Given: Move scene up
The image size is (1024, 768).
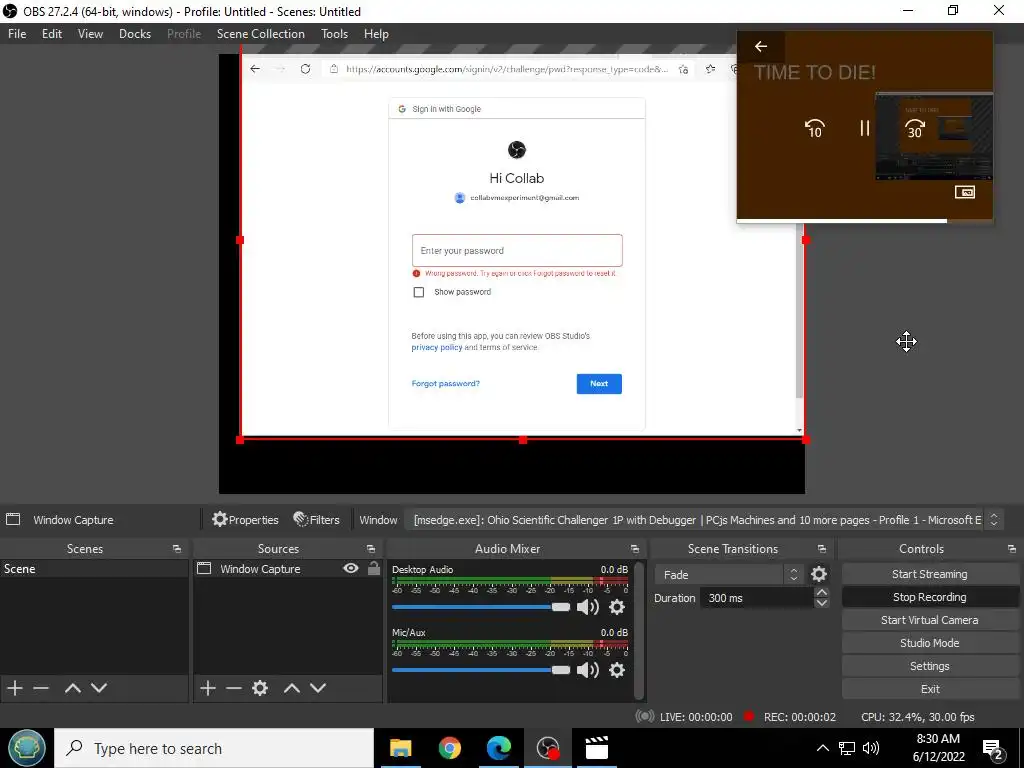Looking at the screenshot, I should pos(72,688).
